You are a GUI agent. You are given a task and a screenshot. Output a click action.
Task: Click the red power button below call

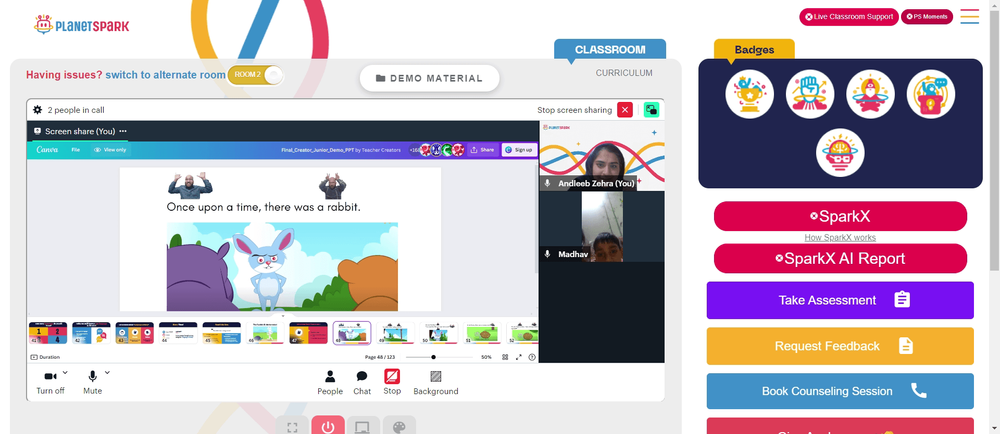coord(328,426)
